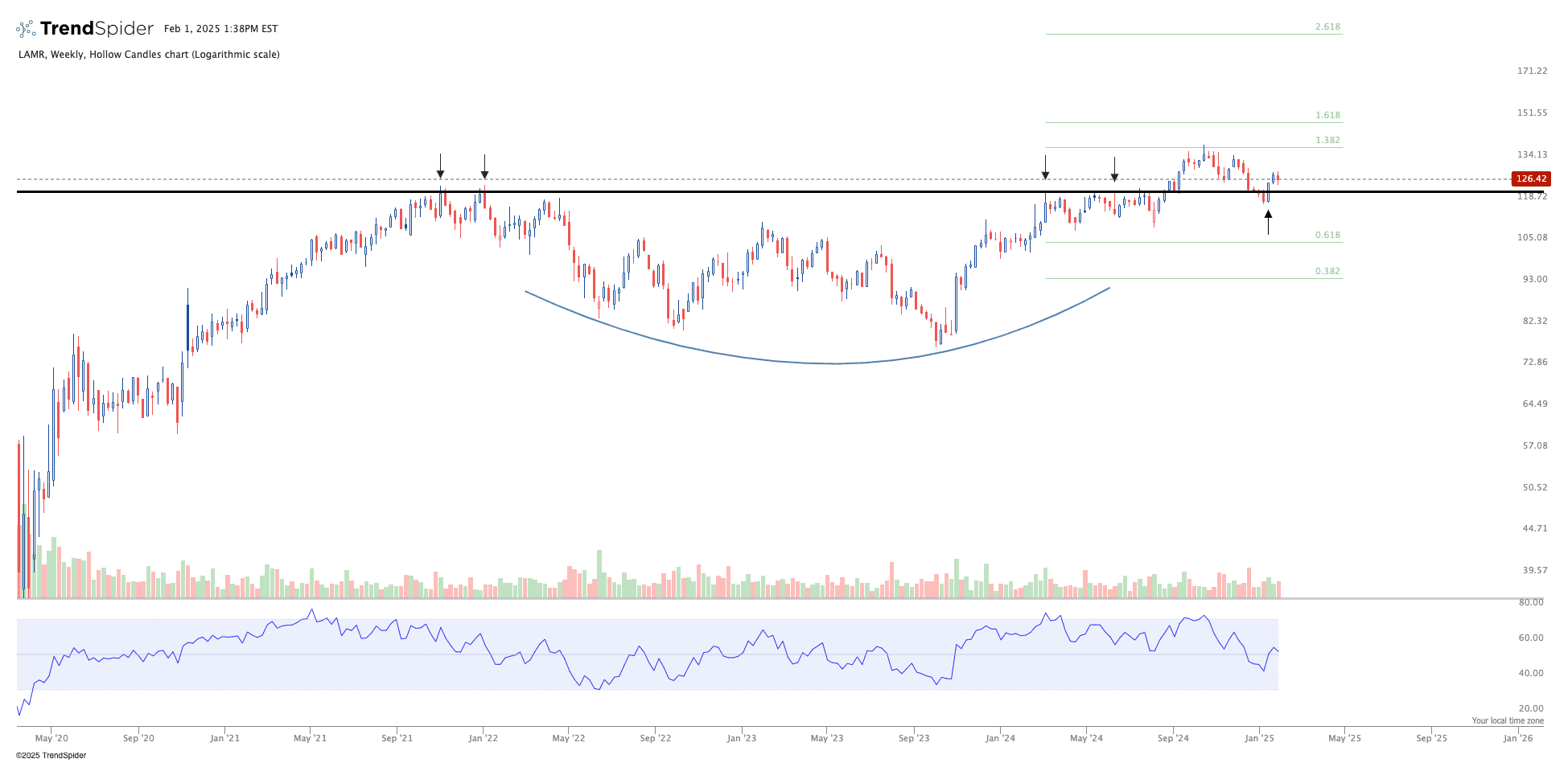This screenshot has height=763, width=1568.
Task: Click the Jan '25 label on time axis
Action: [x=1259, y=738]
